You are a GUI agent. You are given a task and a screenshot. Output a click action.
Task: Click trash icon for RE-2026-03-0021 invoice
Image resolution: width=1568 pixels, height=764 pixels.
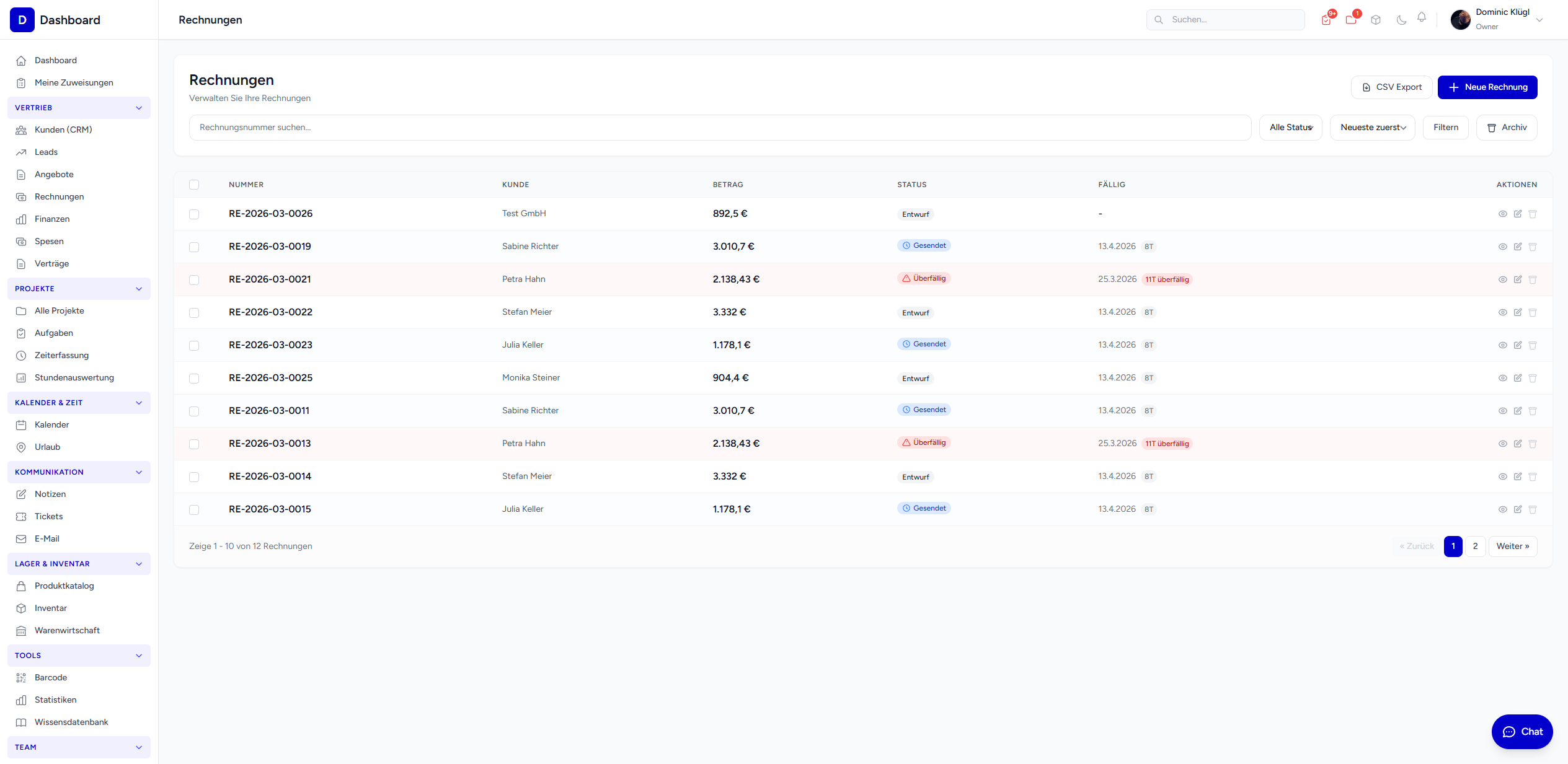(x=1532, y=279)
